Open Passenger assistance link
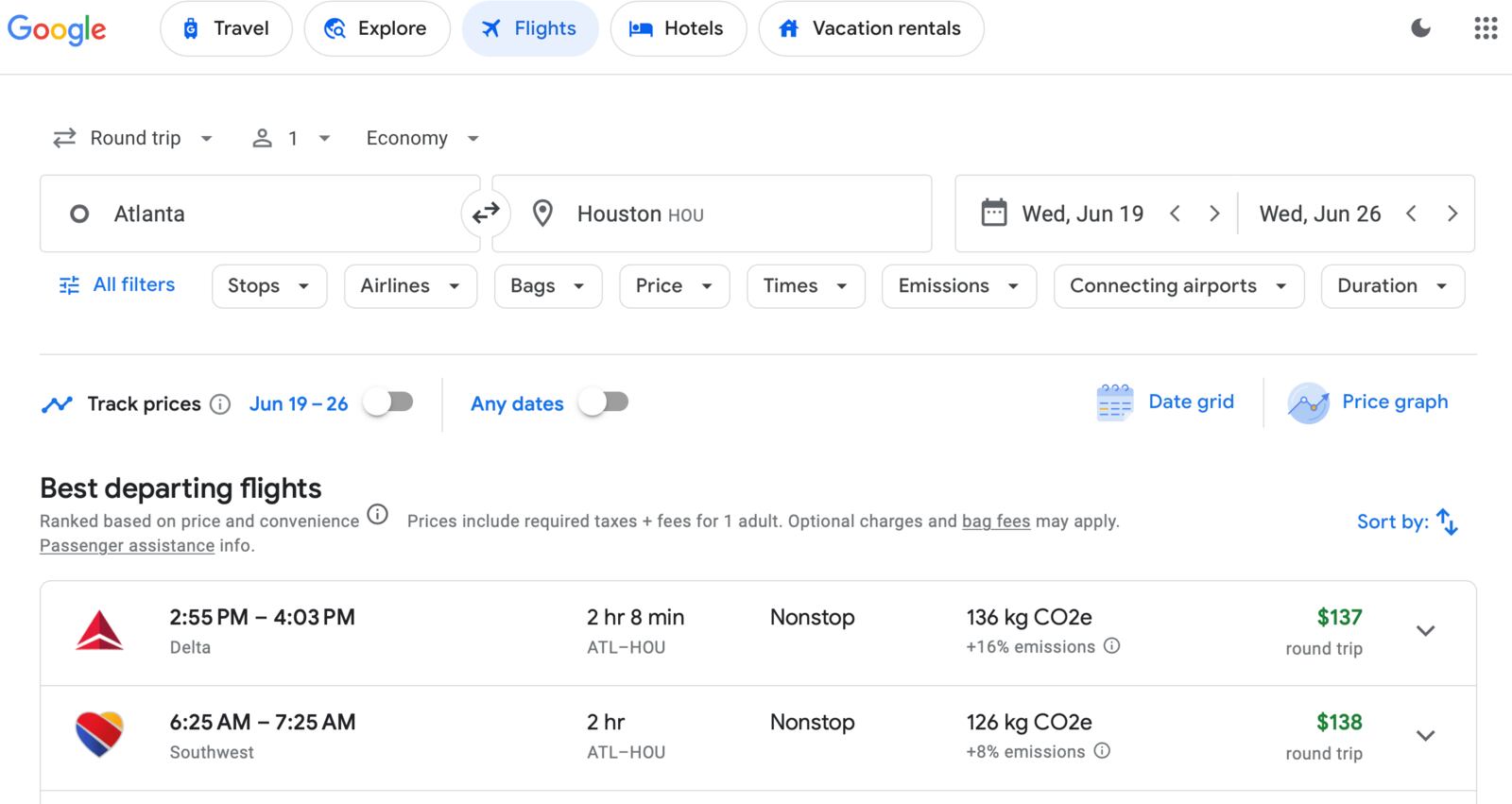The image size is (1512, 804). click(127, 546)
